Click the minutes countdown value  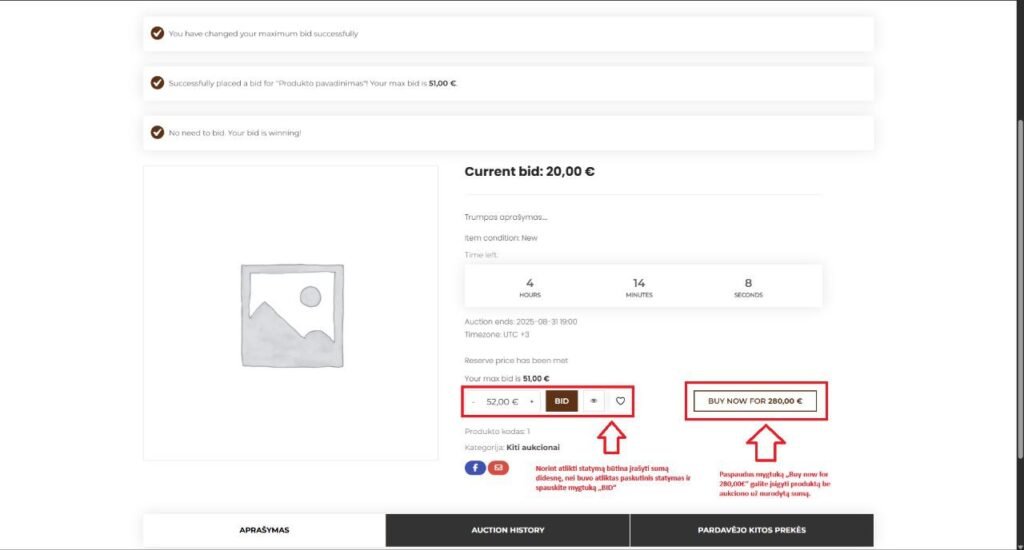pos(639,283)
